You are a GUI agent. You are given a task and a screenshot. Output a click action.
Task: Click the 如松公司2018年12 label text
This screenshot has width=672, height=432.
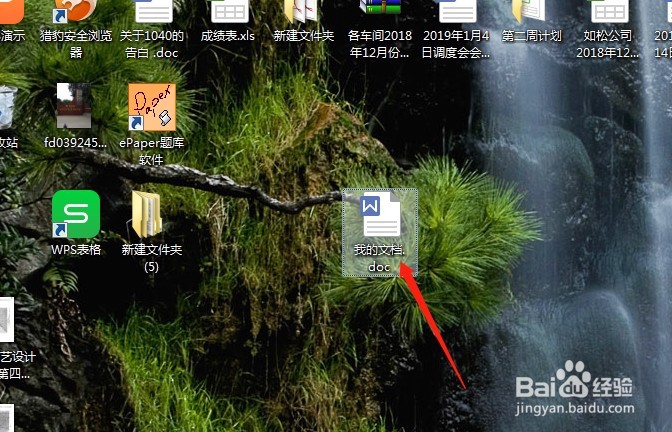[x=608, y=44]
